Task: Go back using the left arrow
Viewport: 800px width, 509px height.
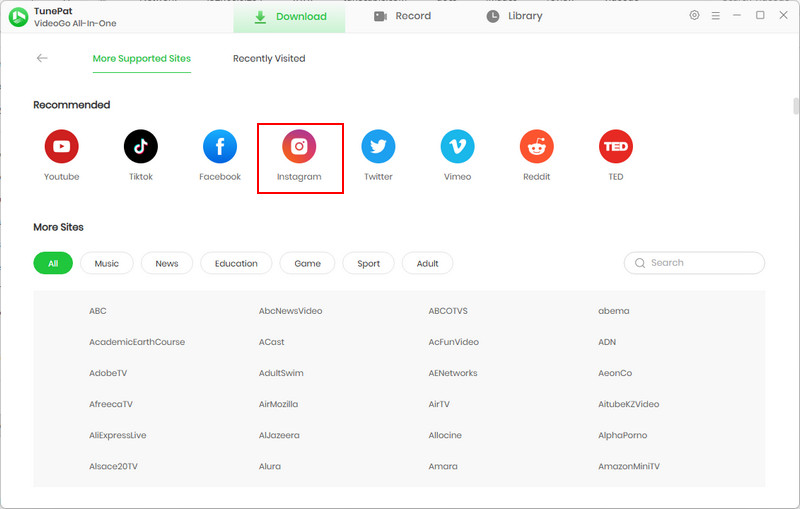Action: click(42, 58)
